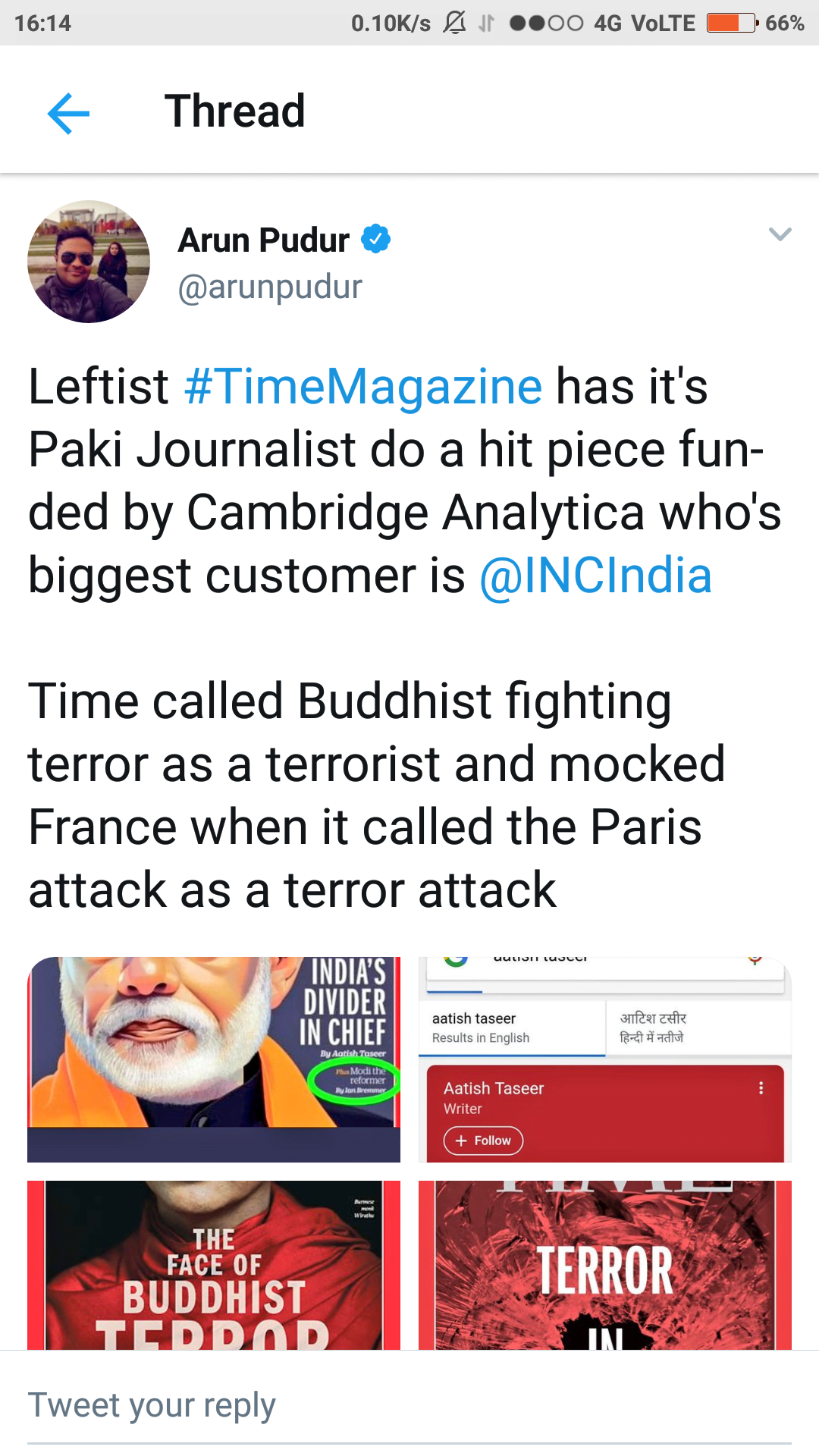
Task: Tap three-dot menu on Aatish Taseer card
Action: coord(761,1088)
